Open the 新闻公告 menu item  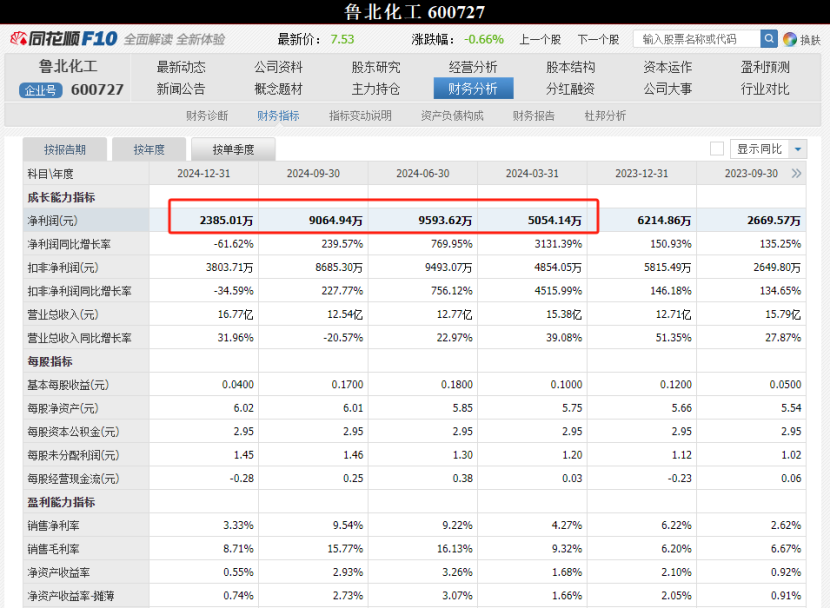[x=181, y=89]
